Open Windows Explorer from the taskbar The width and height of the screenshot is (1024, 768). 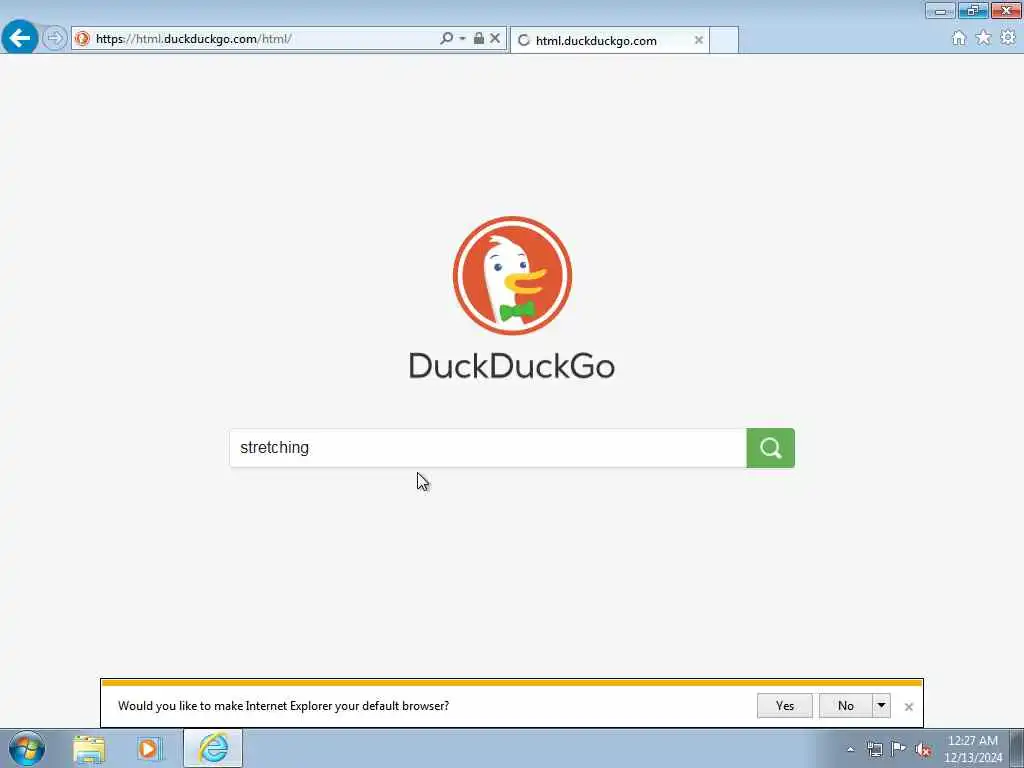tap(89, 749)
